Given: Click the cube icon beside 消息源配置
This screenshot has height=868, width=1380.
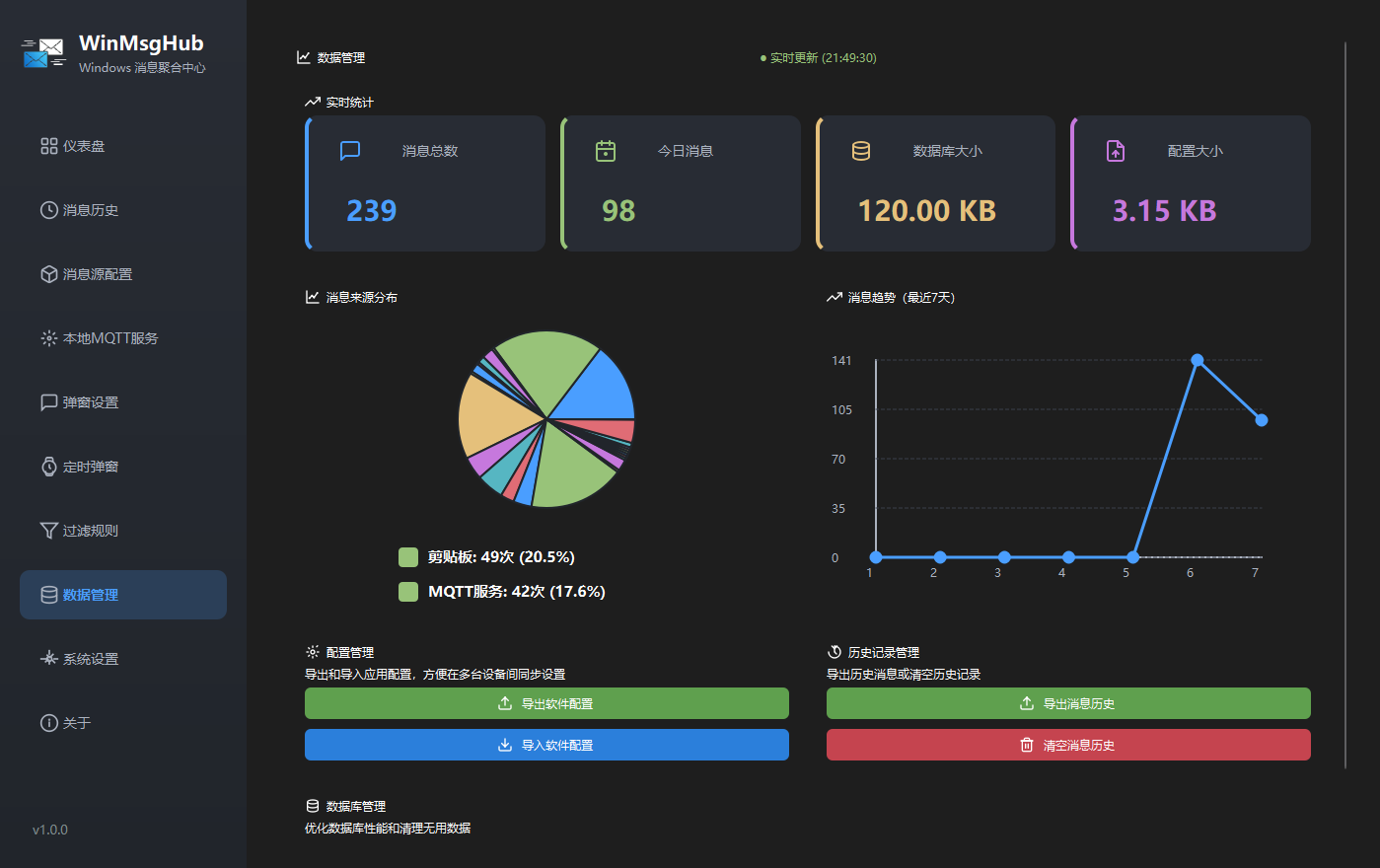Looking at the screenshot, I should 48,274.
